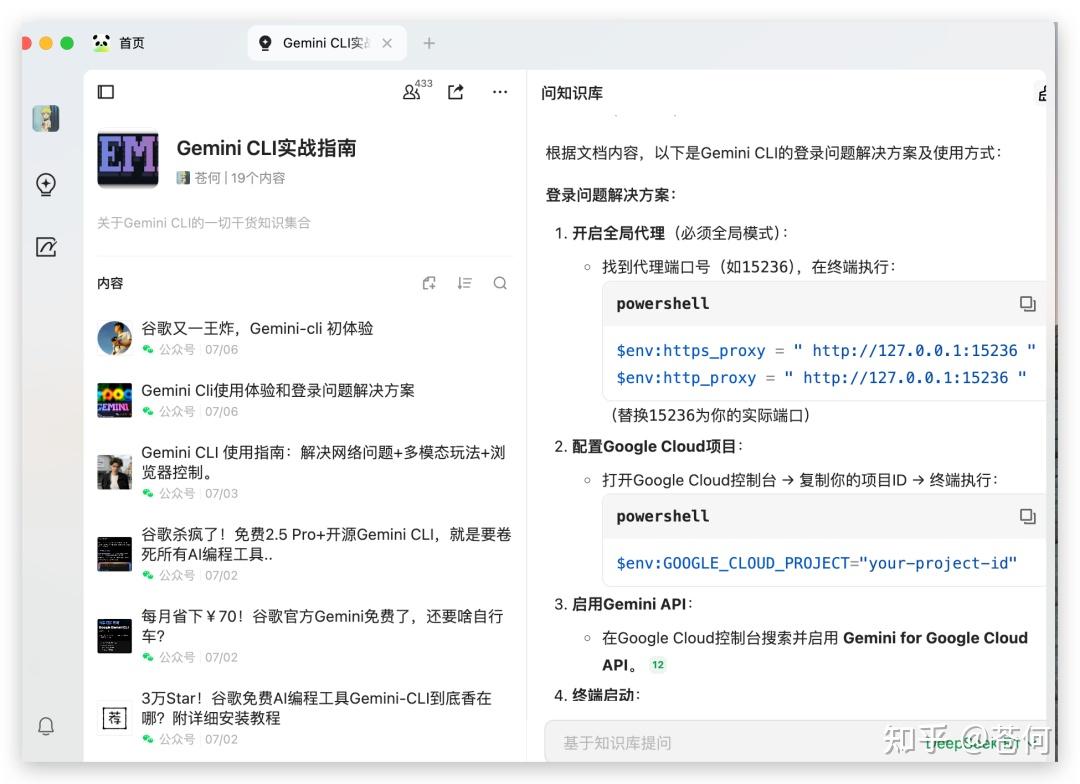Click the more options ellipsis icon

pos(499,92)
